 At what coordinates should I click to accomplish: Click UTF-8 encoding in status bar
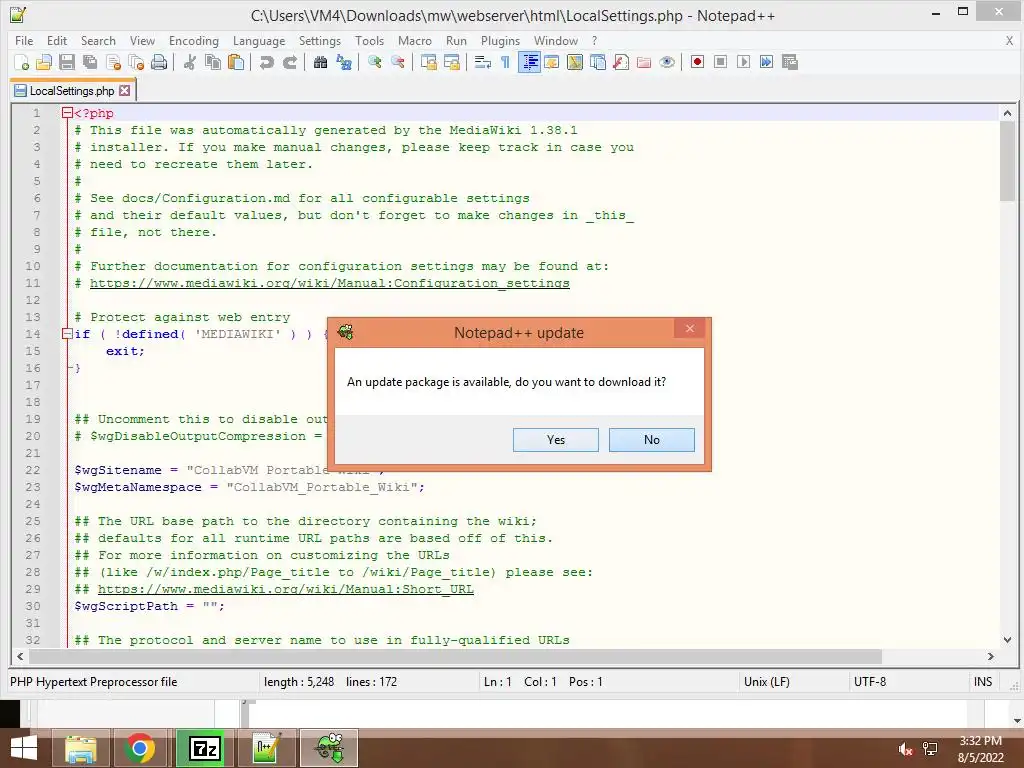(870, 682)
